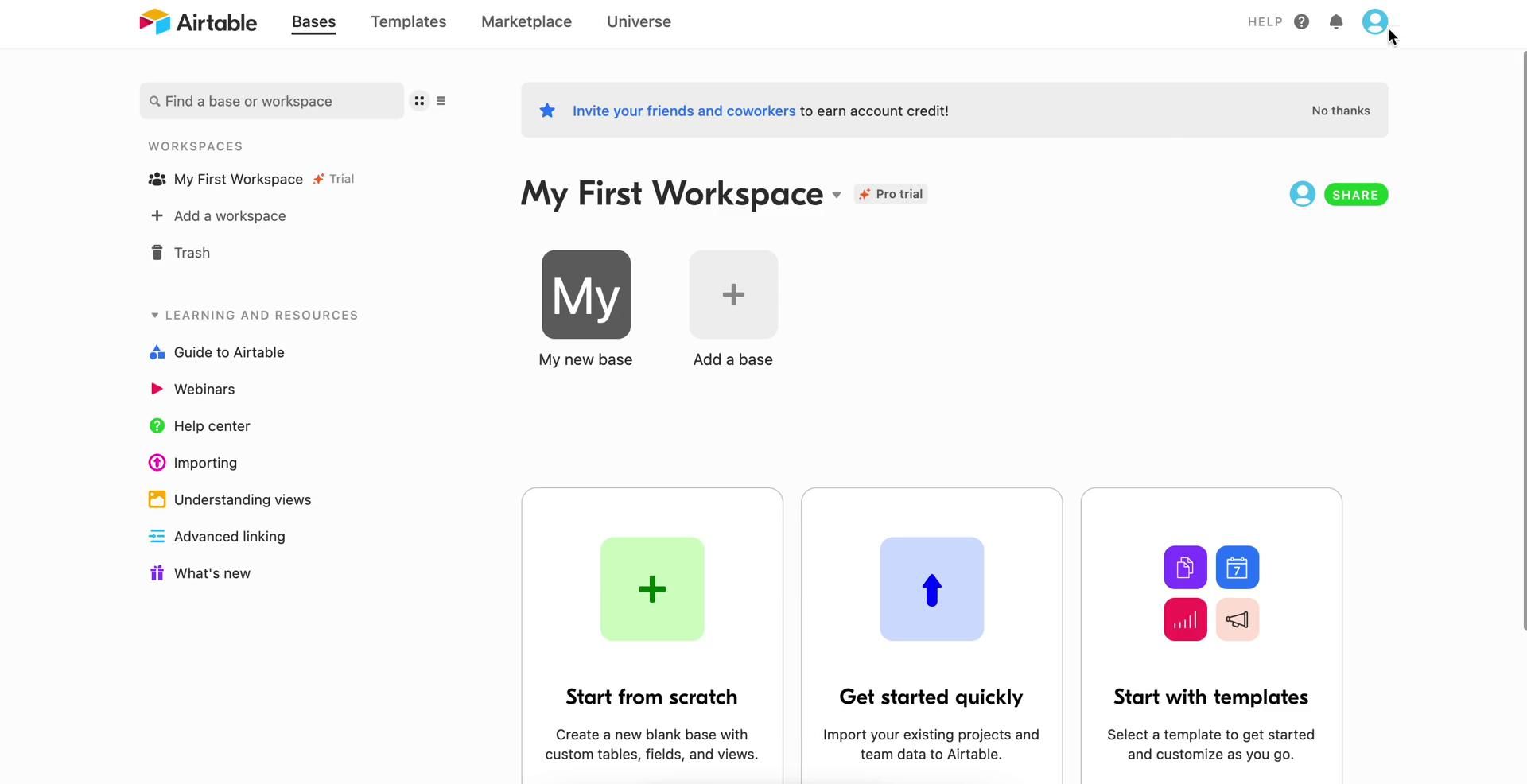Screen dimensions: 1527x784
Task: Open the Importing link
Action: 205,463
